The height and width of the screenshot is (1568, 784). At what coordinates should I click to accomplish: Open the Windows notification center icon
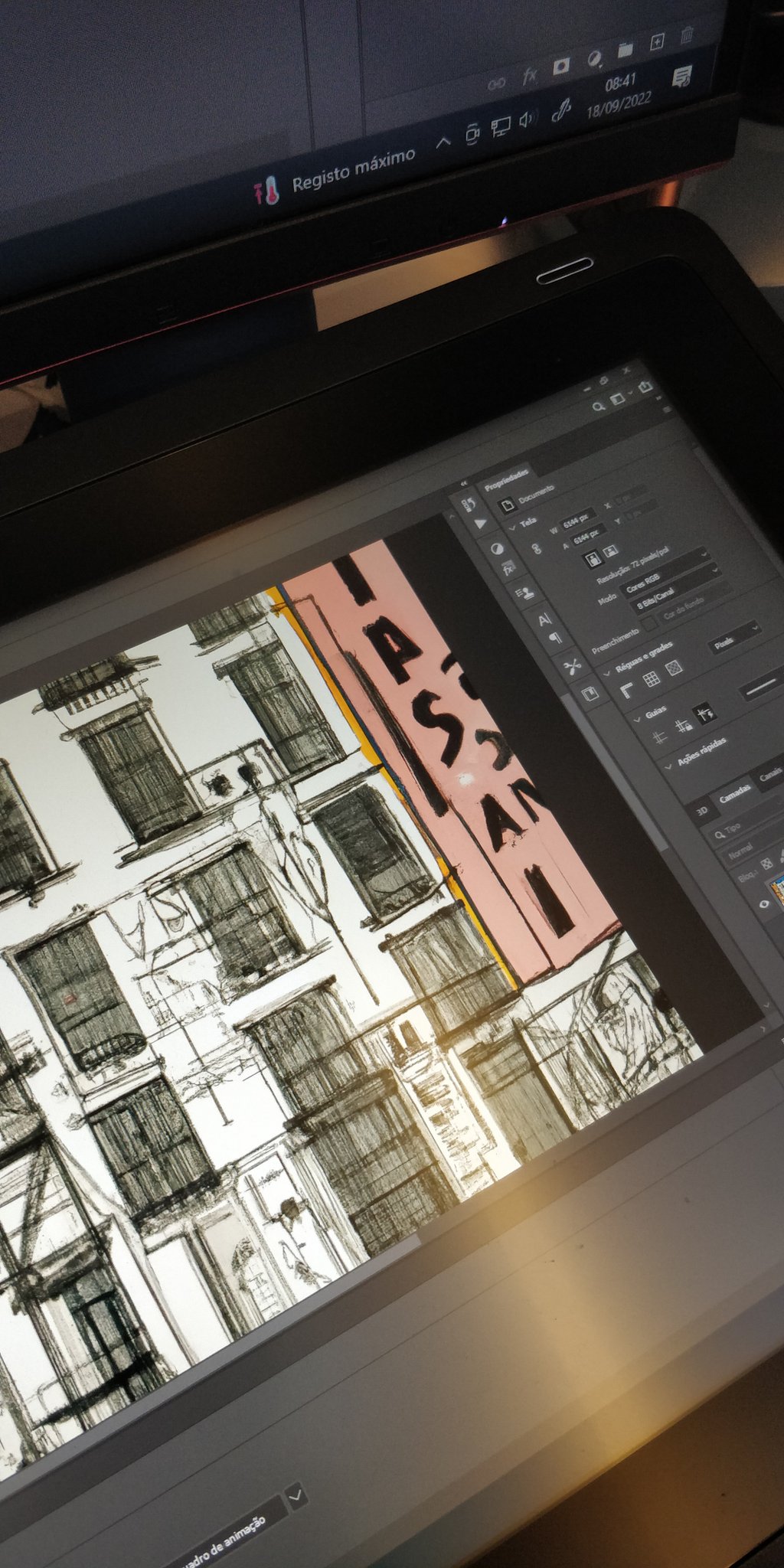[681, 76]
